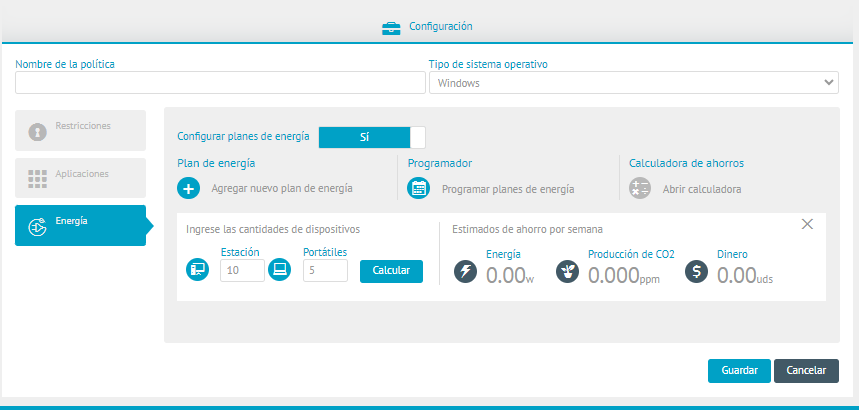
Task: Click the Tipo de sistema operativo label
Action: (488, 64)
